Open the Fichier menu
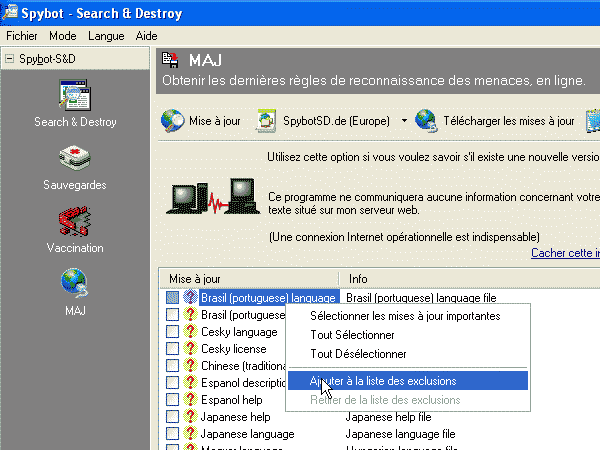600x450 pixels. pos(22,36)
